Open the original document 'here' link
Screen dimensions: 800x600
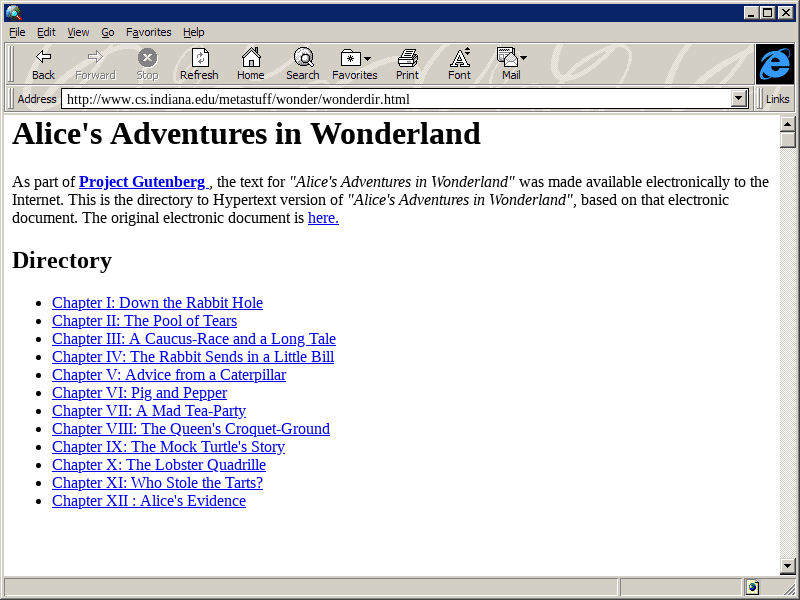point(323,218)
